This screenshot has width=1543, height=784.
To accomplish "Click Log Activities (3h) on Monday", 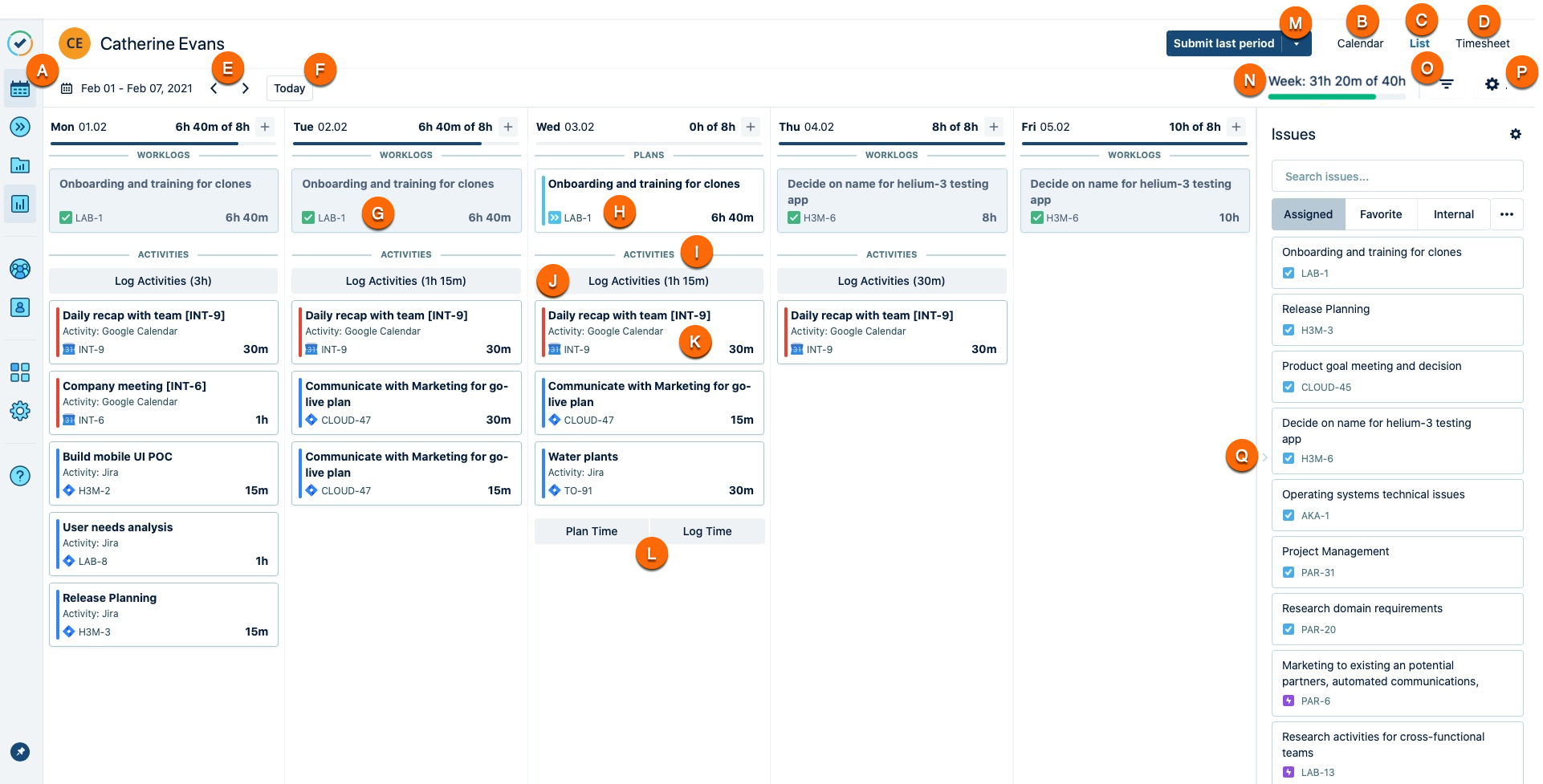I will 163,281.
